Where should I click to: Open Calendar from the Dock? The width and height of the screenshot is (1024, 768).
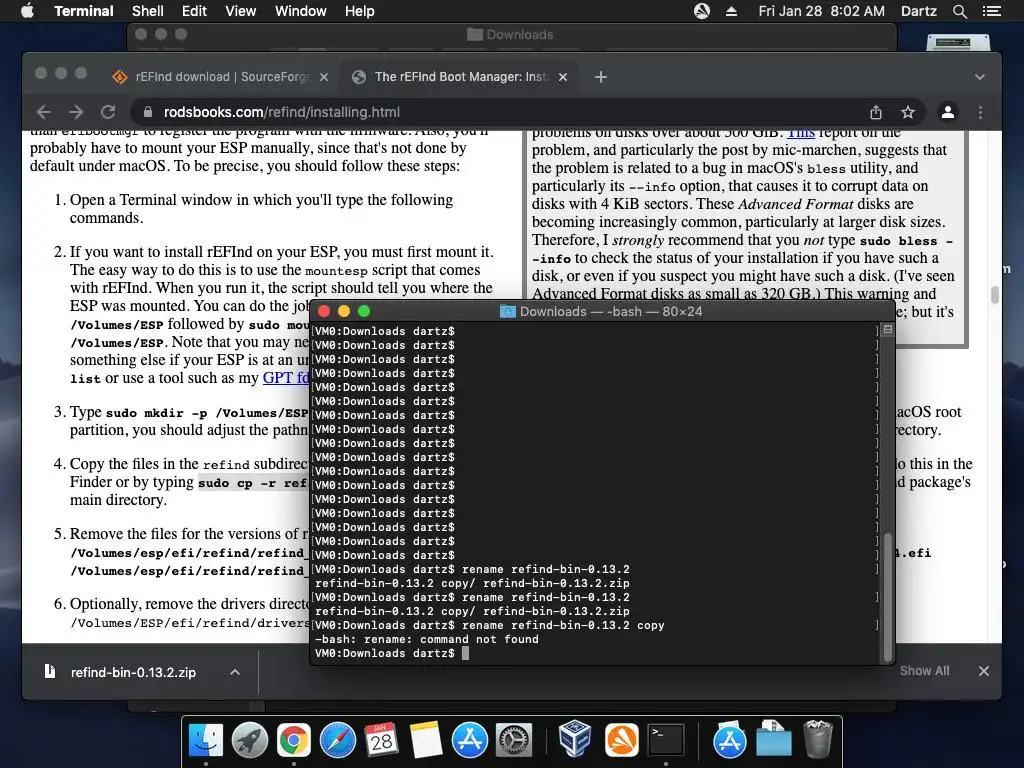click(x=381, y=740)
